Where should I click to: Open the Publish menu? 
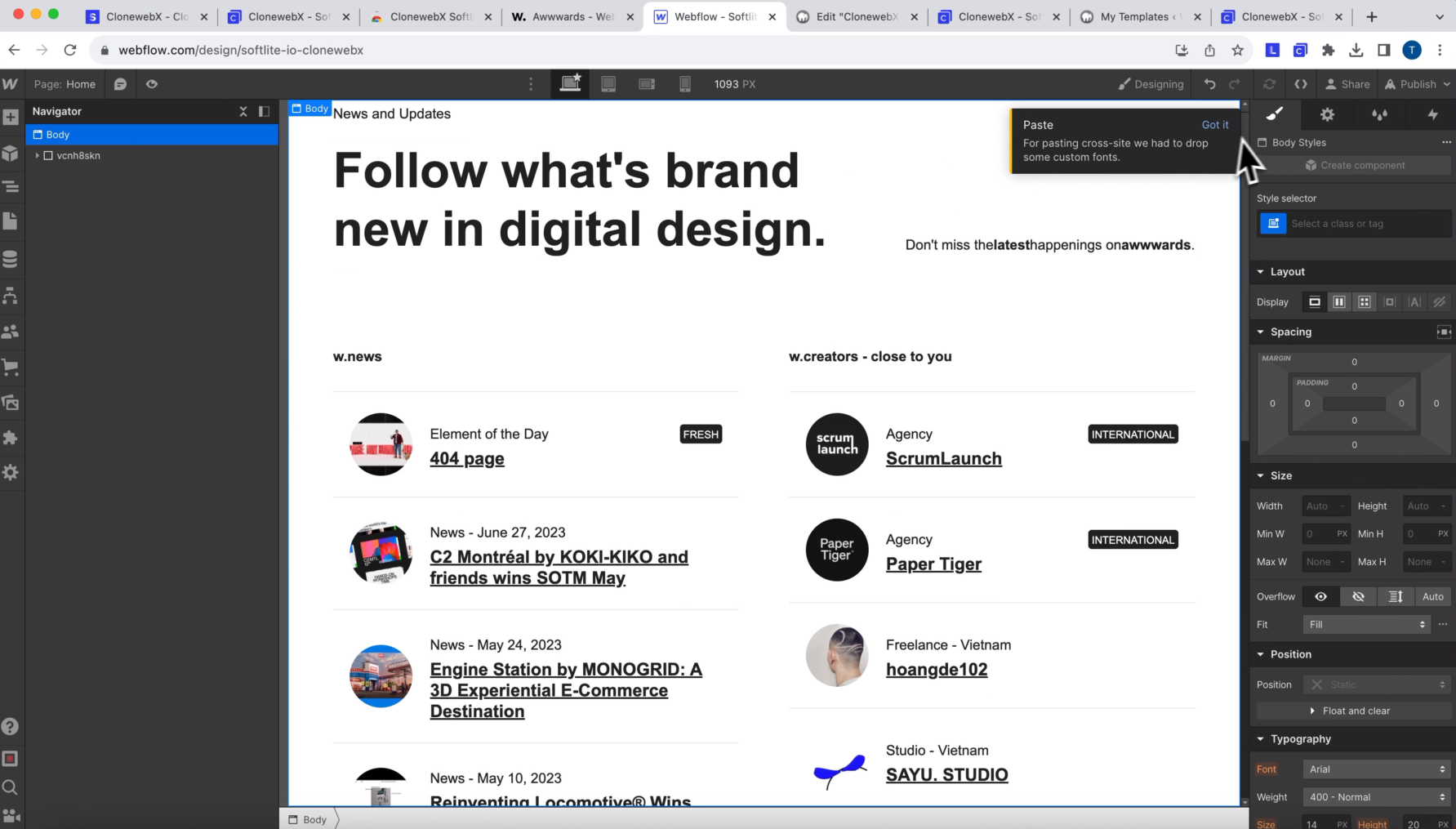pyautogui.click(x=1418, y=84)
